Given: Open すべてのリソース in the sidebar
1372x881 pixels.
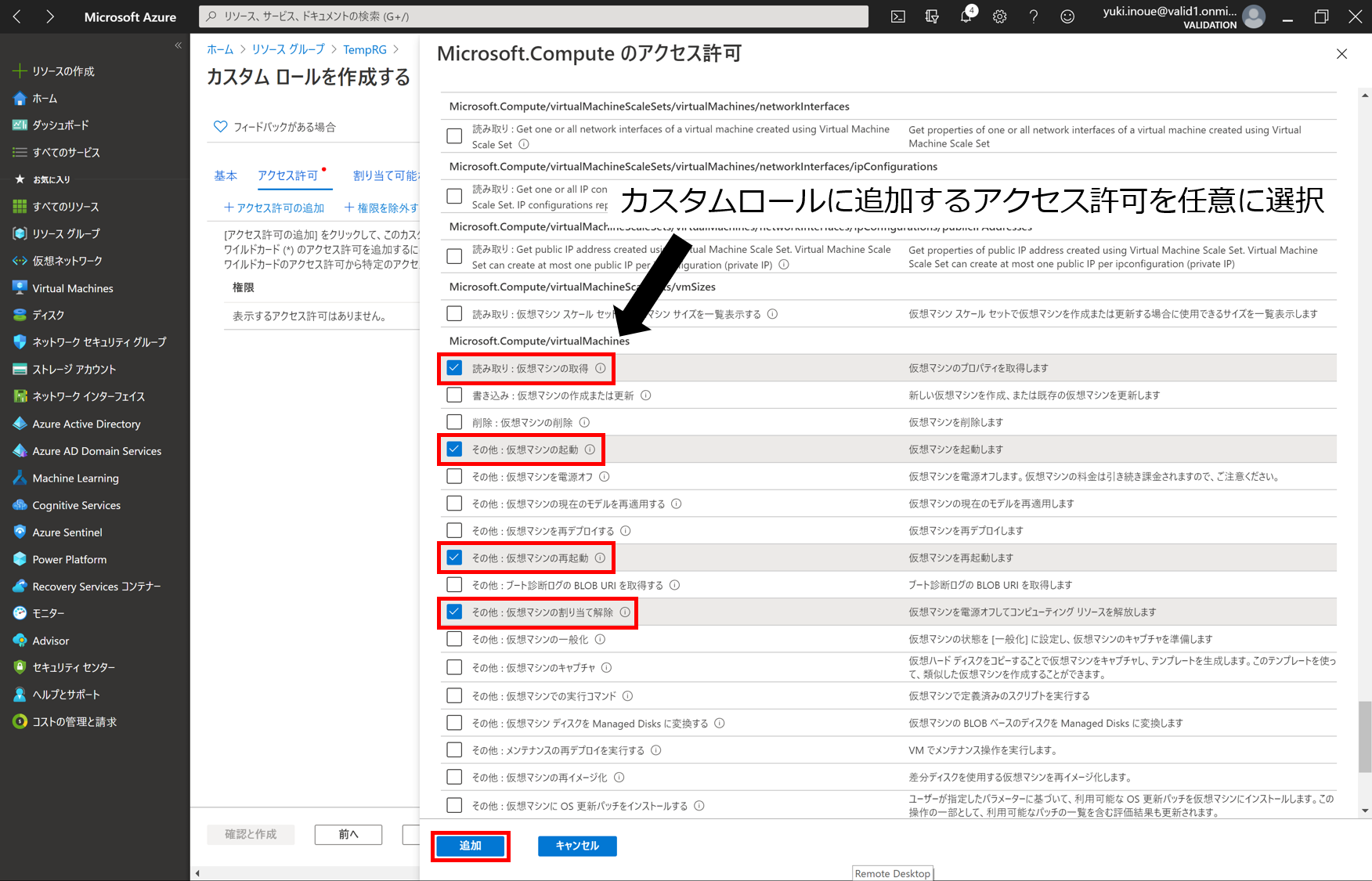Looking at the screenshot, I should click(x=66, y=207).
